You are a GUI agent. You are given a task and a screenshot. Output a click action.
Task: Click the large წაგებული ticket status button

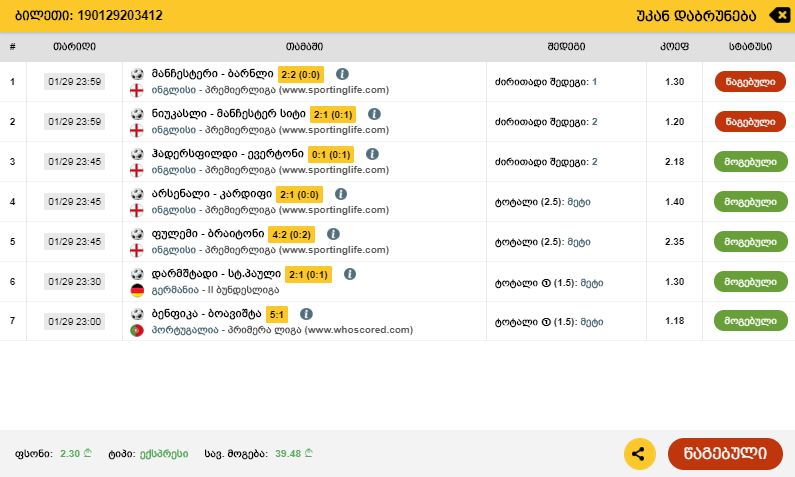(x=725, y=454)
